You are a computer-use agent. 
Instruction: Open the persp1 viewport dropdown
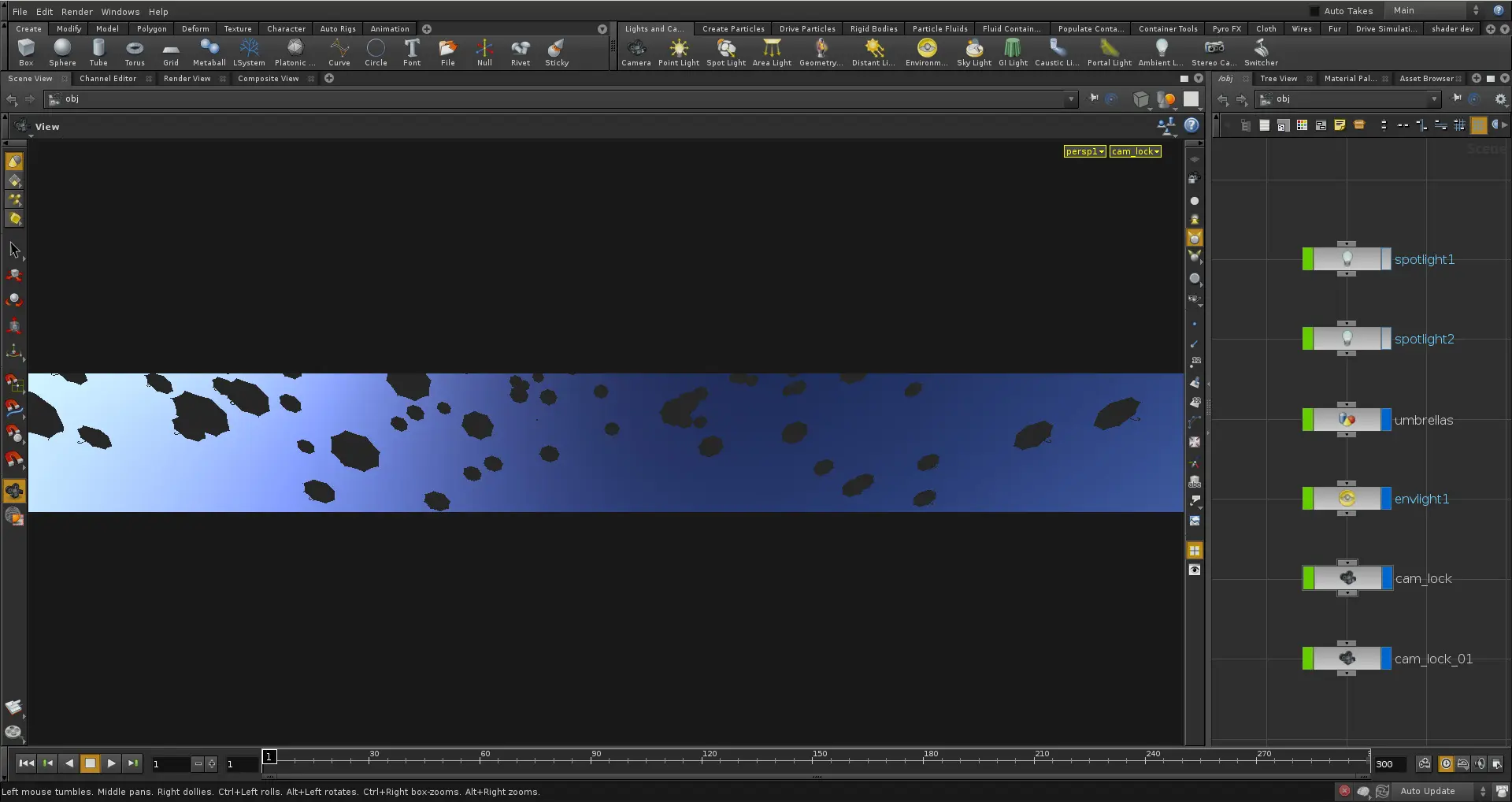[x=1084, y=151]
